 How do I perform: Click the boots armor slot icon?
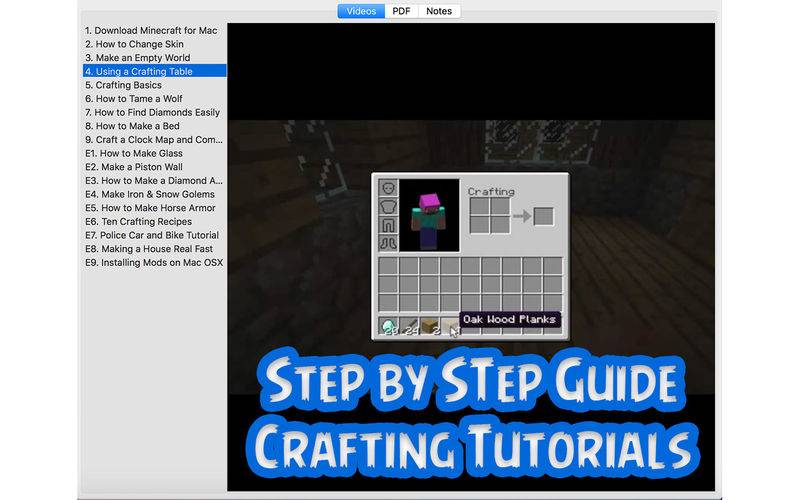388,242
